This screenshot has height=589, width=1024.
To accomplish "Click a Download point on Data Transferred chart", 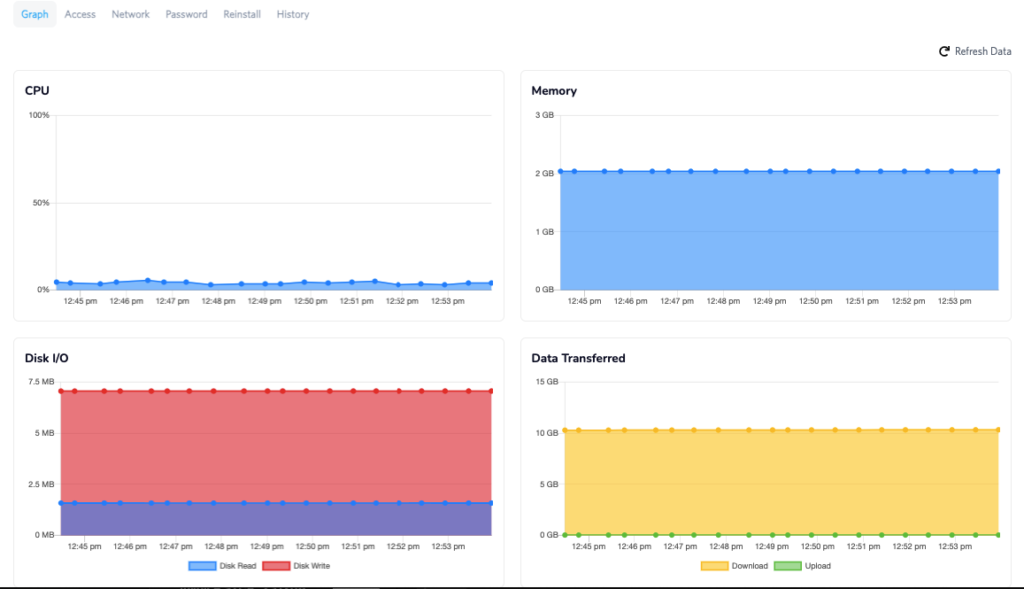I will (x=658, y=430).
